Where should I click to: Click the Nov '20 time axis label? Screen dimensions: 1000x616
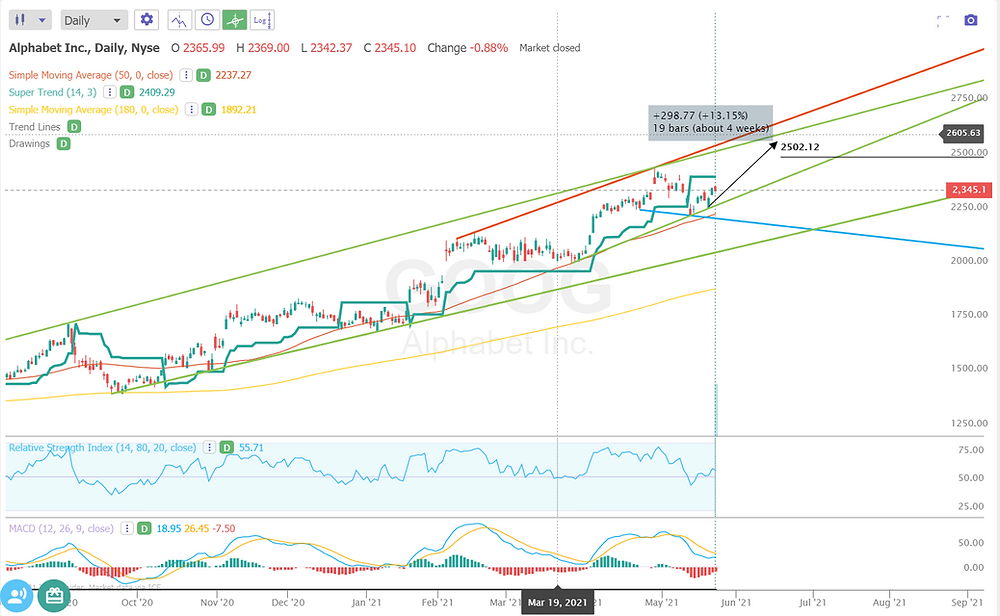217,603
